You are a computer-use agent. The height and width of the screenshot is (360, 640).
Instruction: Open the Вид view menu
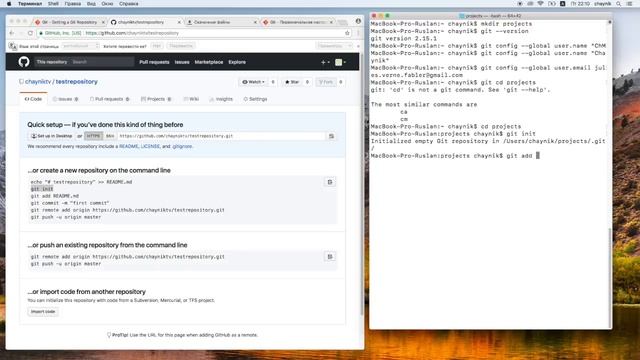point(91,4)
